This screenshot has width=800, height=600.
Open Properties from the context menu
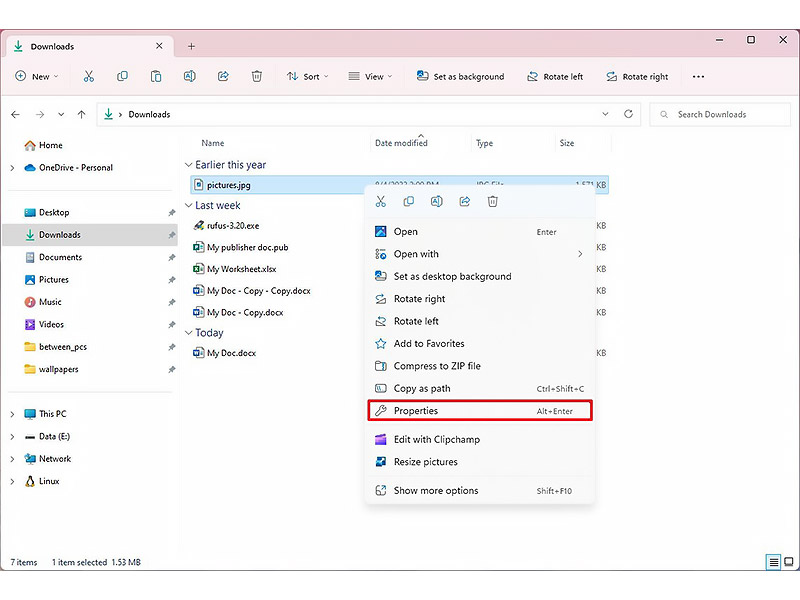coord(480,411)
